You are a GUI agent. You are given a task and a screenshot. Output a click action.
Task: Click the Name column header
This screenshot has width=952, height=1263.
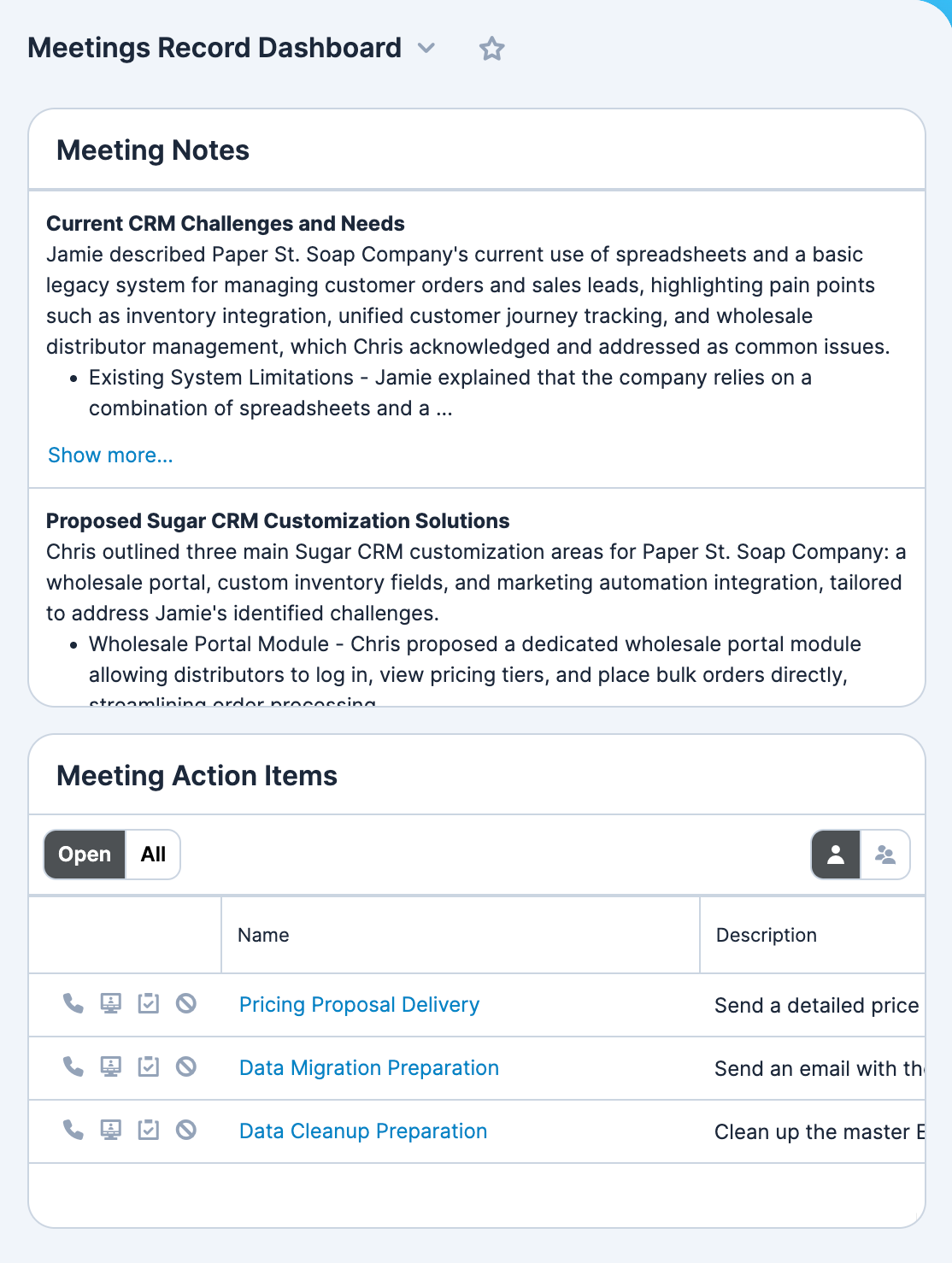pos(262,935)
